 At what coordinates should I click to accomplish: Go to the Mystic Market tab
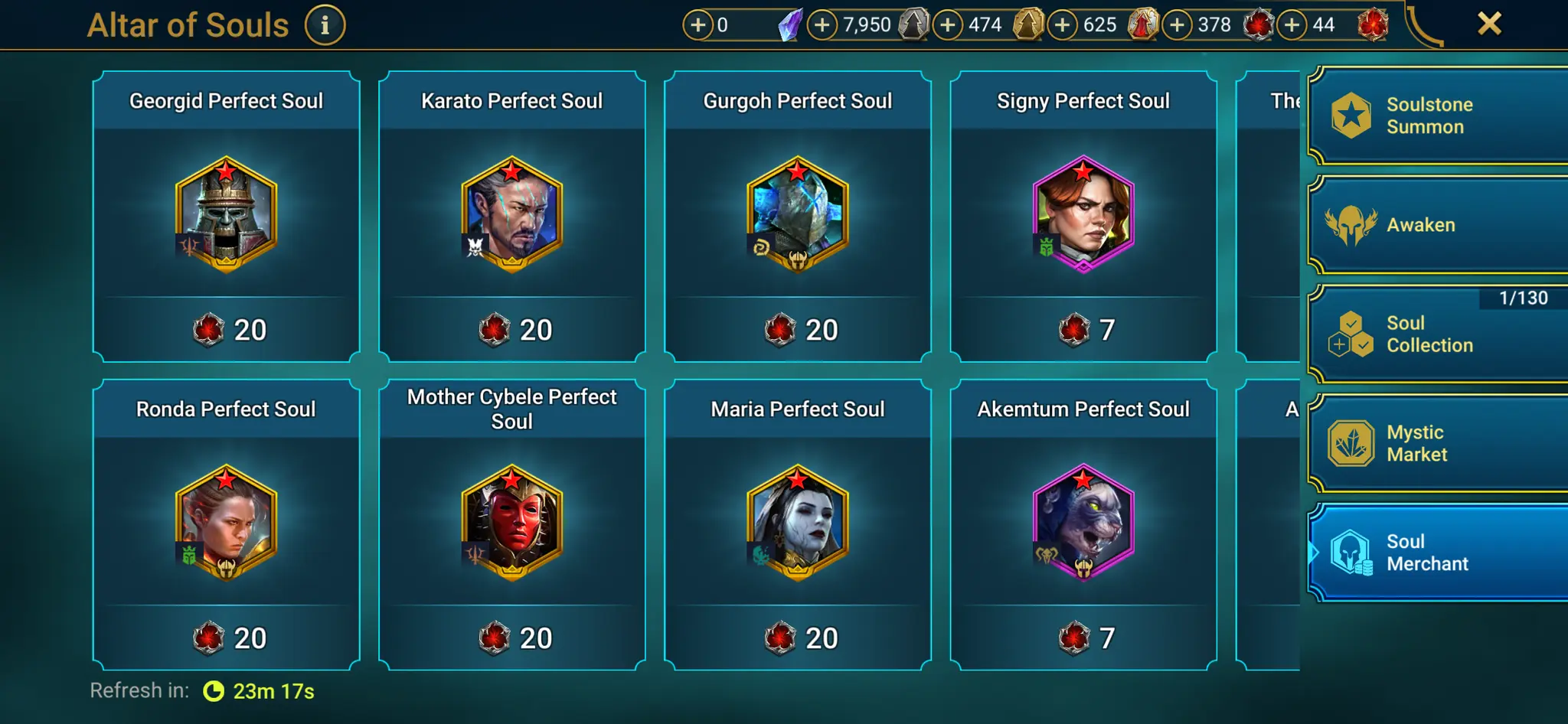point(1438,443)
